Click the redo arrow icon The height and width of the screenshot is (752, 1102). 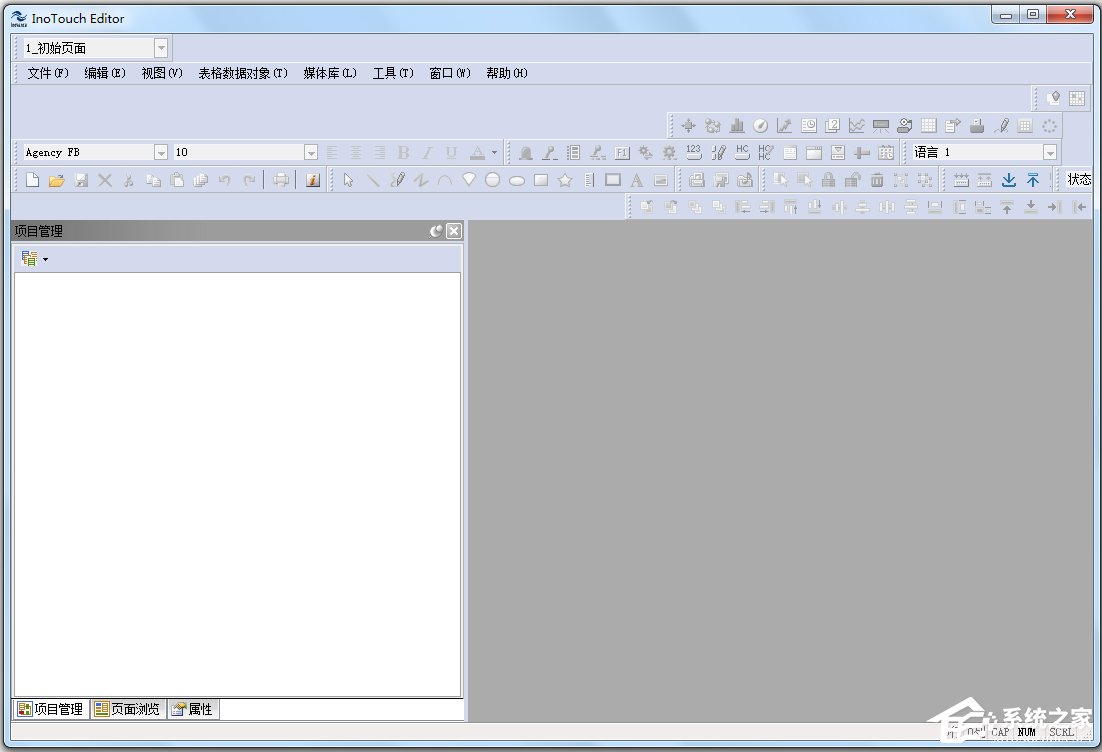coord(249,180)
